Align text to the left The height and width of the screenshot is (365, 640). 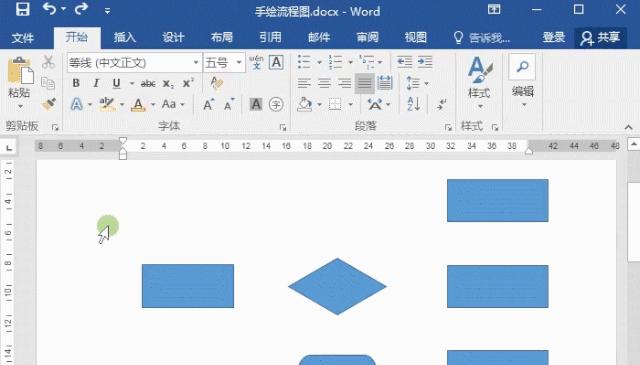pos(304,83)
